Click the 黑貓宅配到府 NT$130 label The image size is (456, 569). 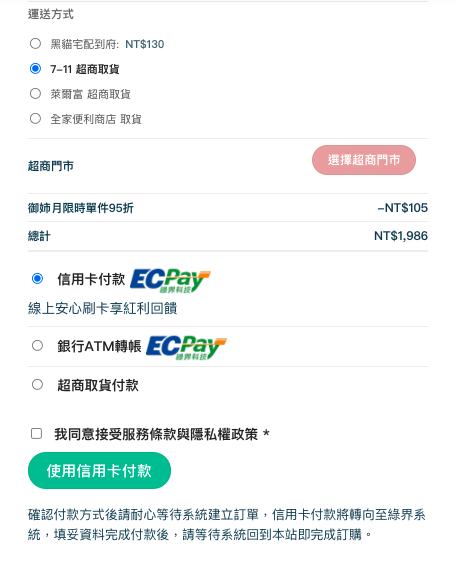tap(107, 44)
